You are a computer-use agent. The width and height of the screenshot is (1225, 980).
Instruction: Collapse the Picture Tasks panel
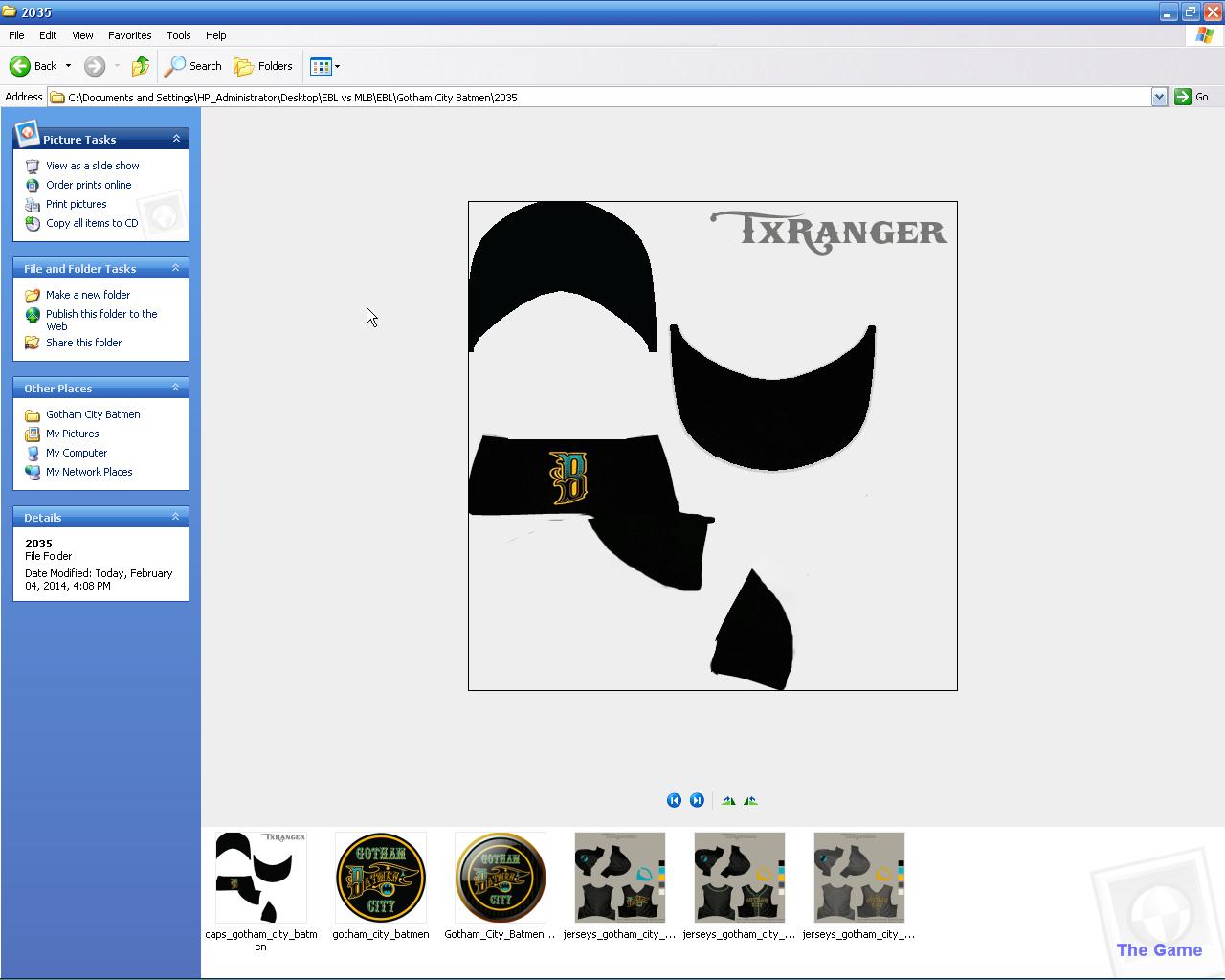click(x=176, y=139)
